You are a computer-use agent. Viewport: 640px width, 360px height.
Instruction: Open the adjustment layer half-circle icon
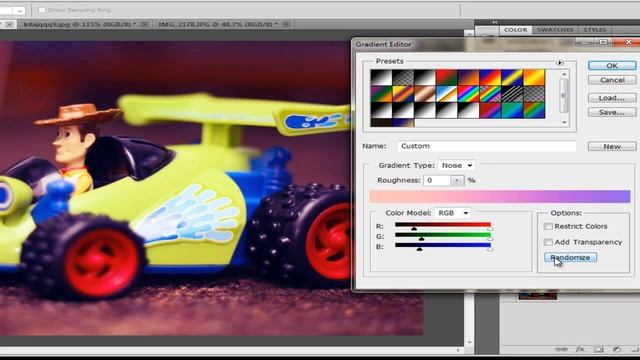[617, 350]
